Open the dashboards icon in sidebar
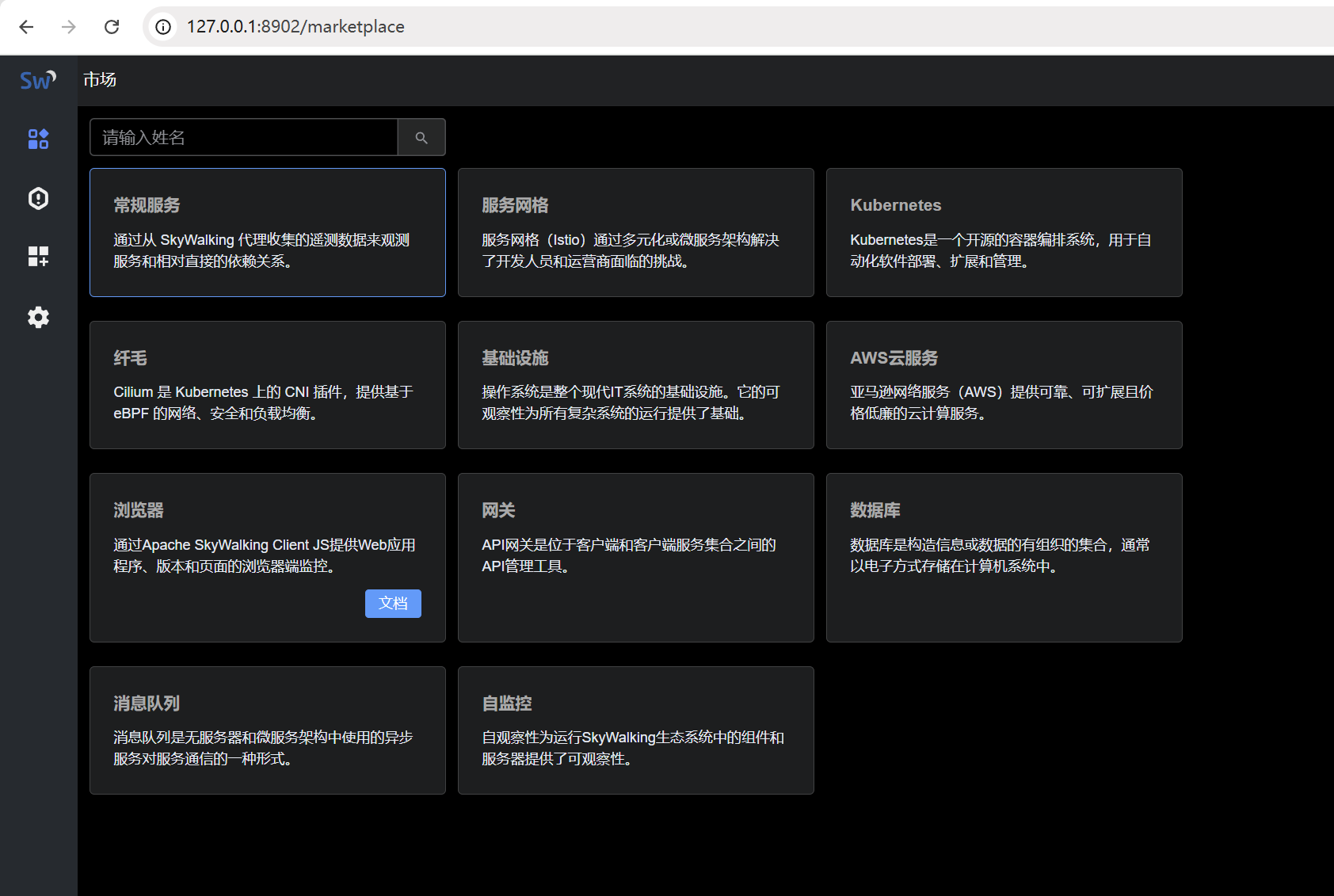Screen dimensions: 1334x896 point(37,257)
